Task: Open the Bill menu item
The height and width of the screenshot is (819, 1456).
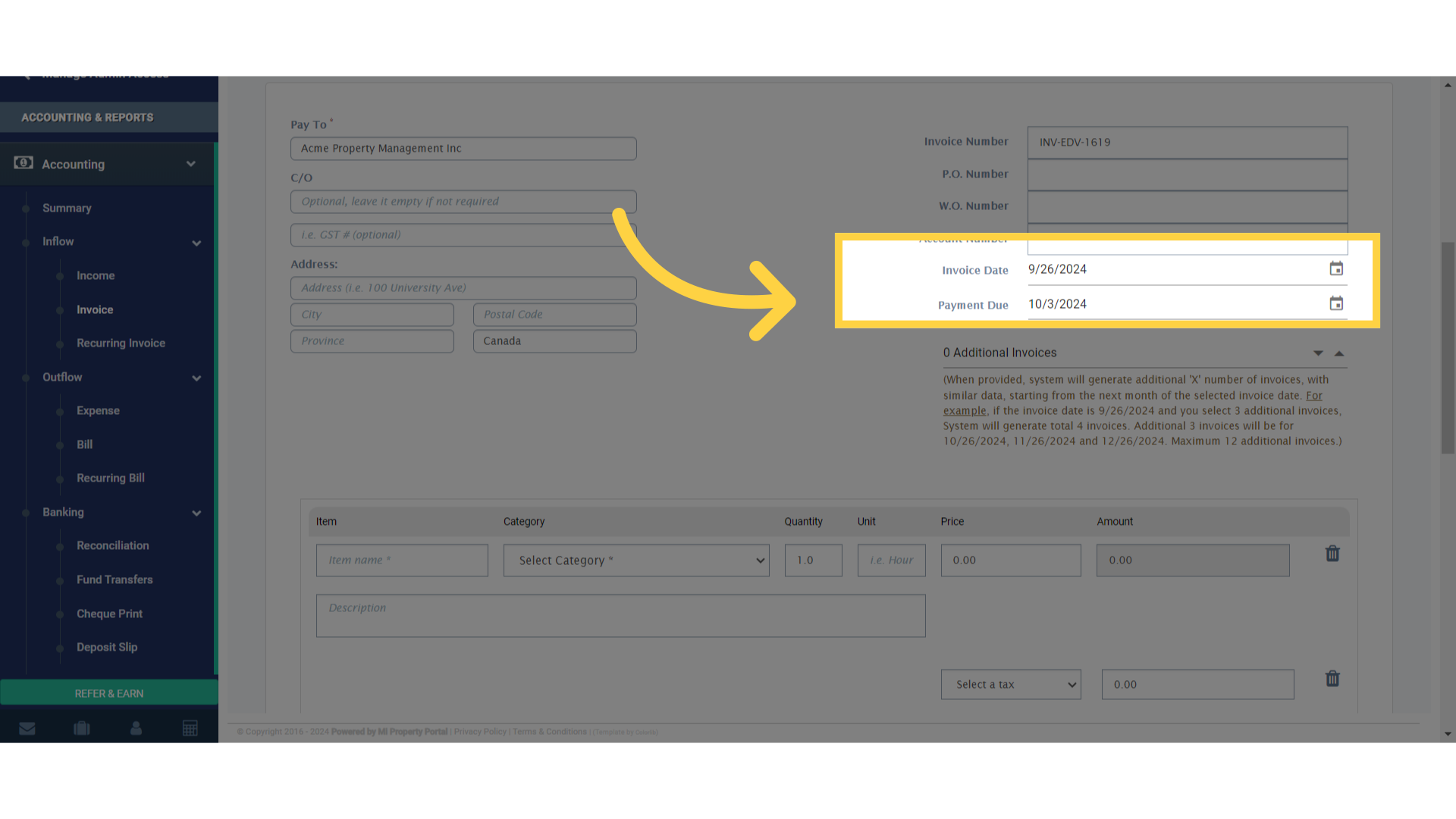Action: 84,444
